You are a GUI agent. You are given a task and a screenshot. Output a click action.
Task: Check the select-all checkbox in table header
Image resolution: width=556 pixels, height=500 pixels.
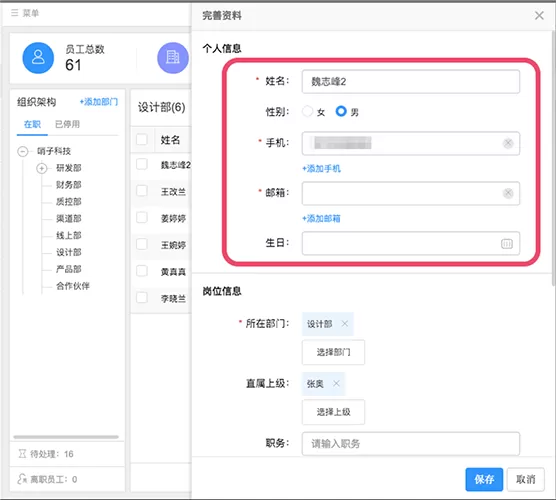pyautogui.click(x=142, y=139)
